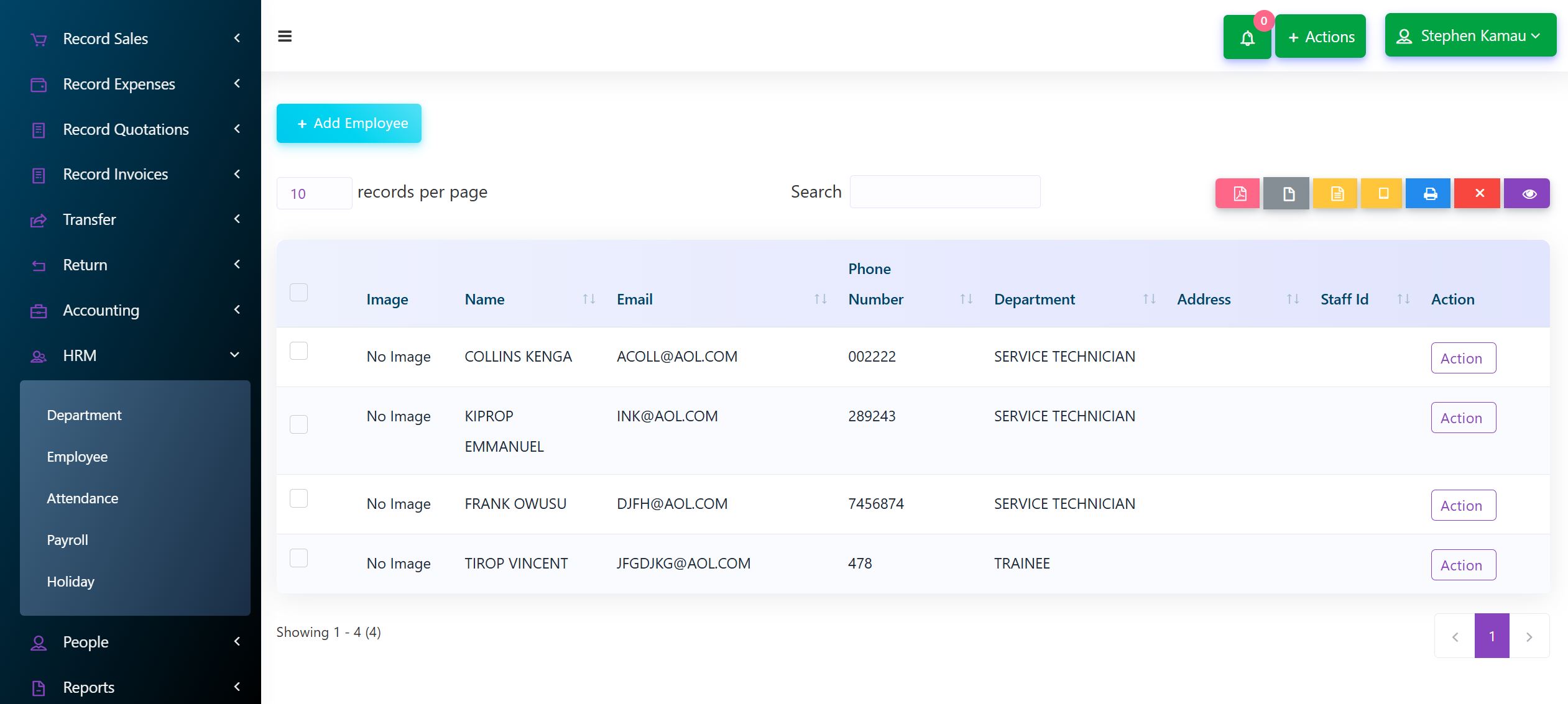1568x704 pixels.
Task: Click the Record Quotations document icon
Action: coord(39,130)
